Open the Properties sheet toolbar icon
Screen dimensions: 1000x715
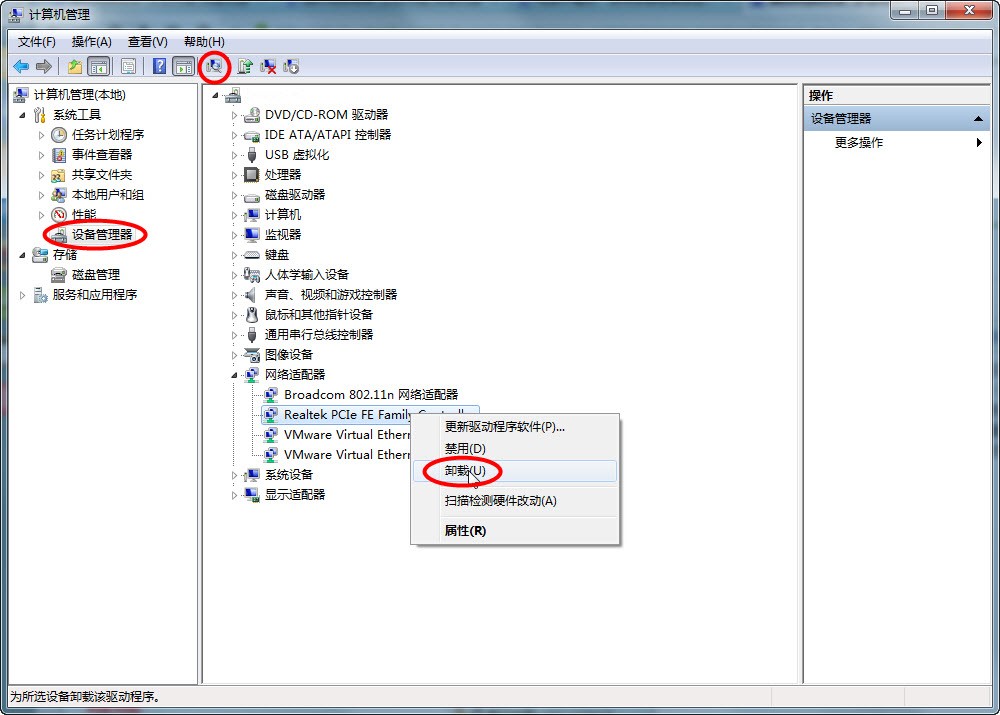pos(128,66)
